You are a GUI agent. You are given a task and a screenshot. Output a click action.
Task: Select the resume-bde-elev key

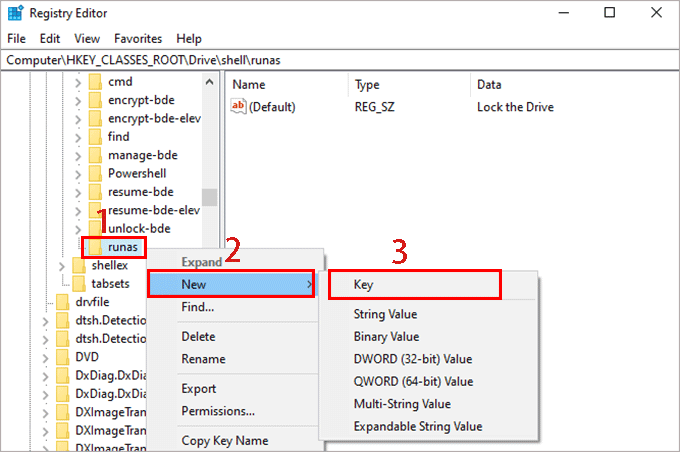tap(154, 210)
